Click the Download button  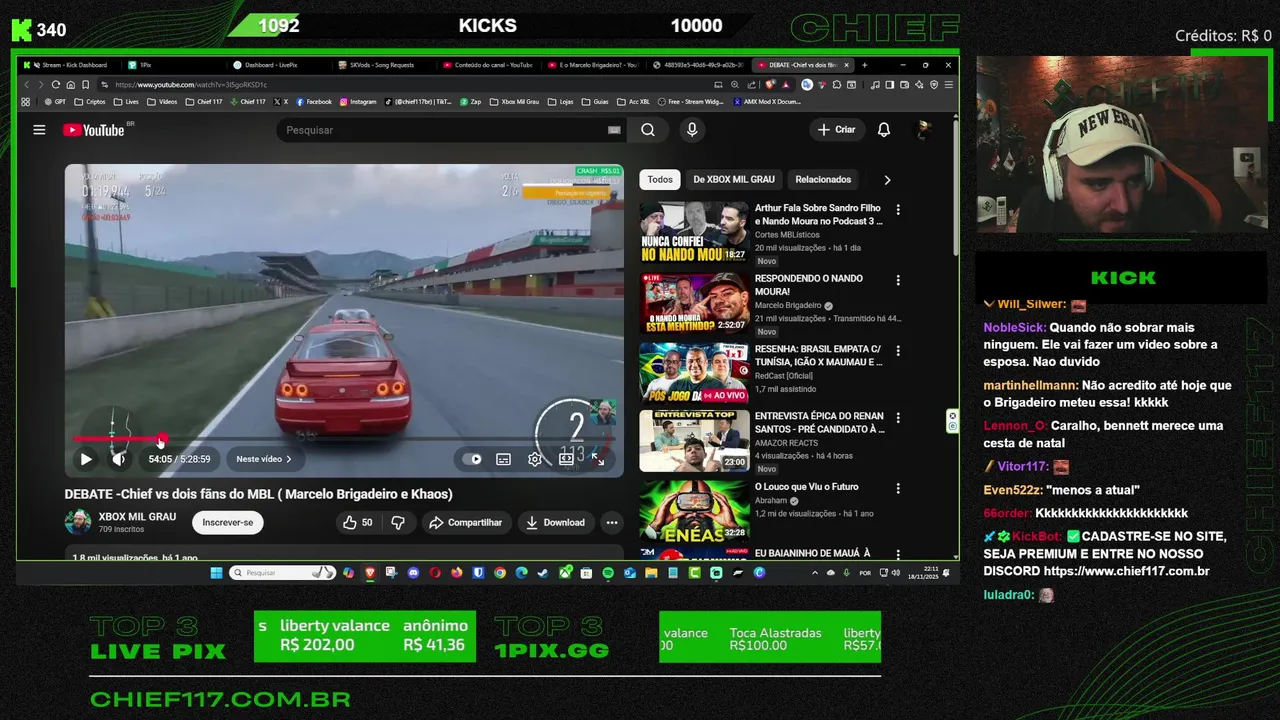[x=555, y=522]
